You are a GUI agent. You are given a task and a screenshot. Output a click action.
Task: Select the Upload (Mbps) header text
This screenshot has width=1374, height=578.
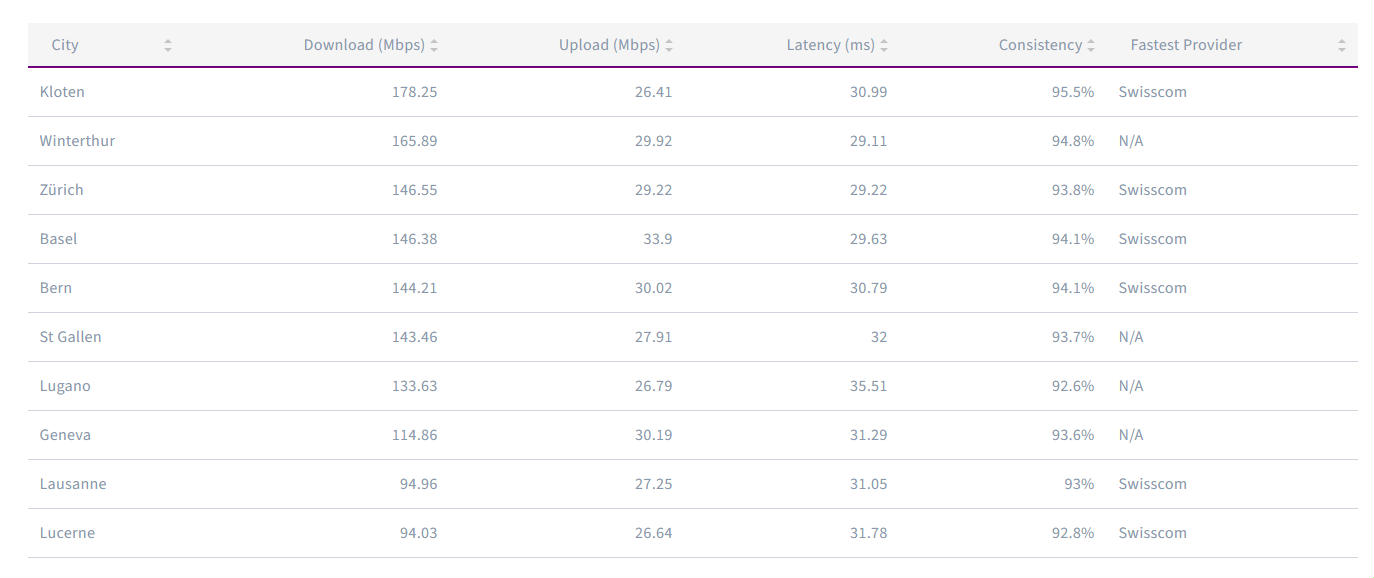(x=609, y=45)
